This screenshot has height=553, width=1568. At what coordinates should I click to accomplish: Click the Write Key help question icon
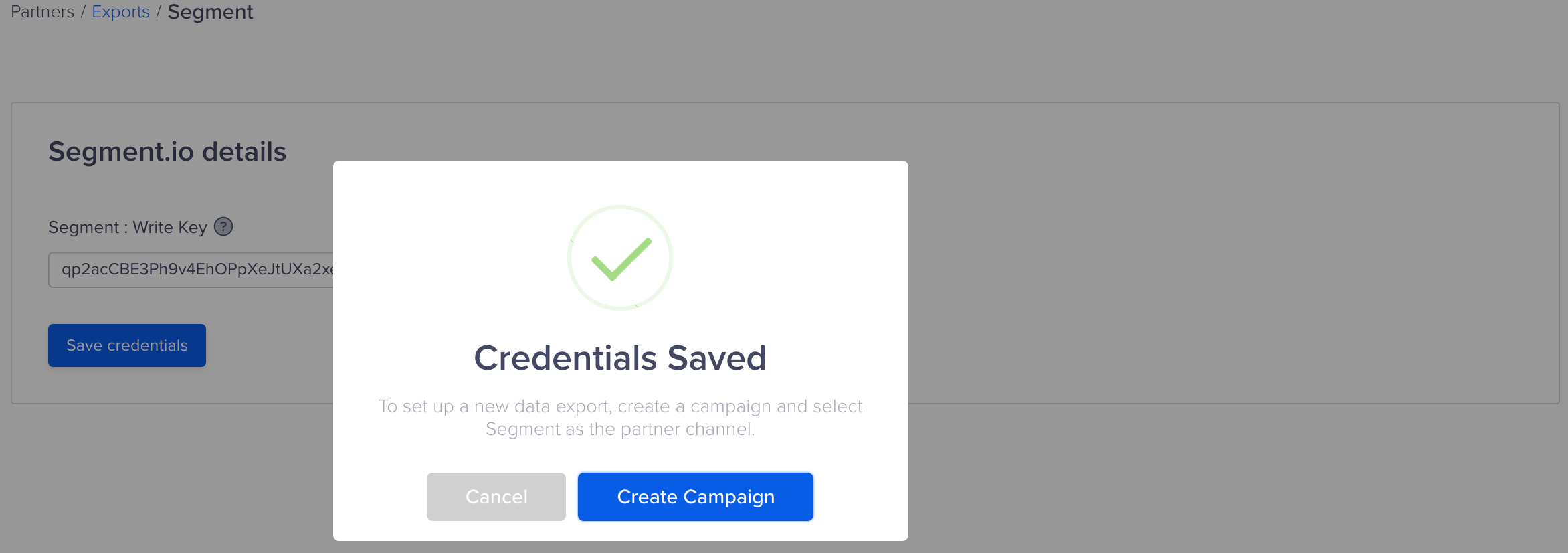(x=223, y=227)
